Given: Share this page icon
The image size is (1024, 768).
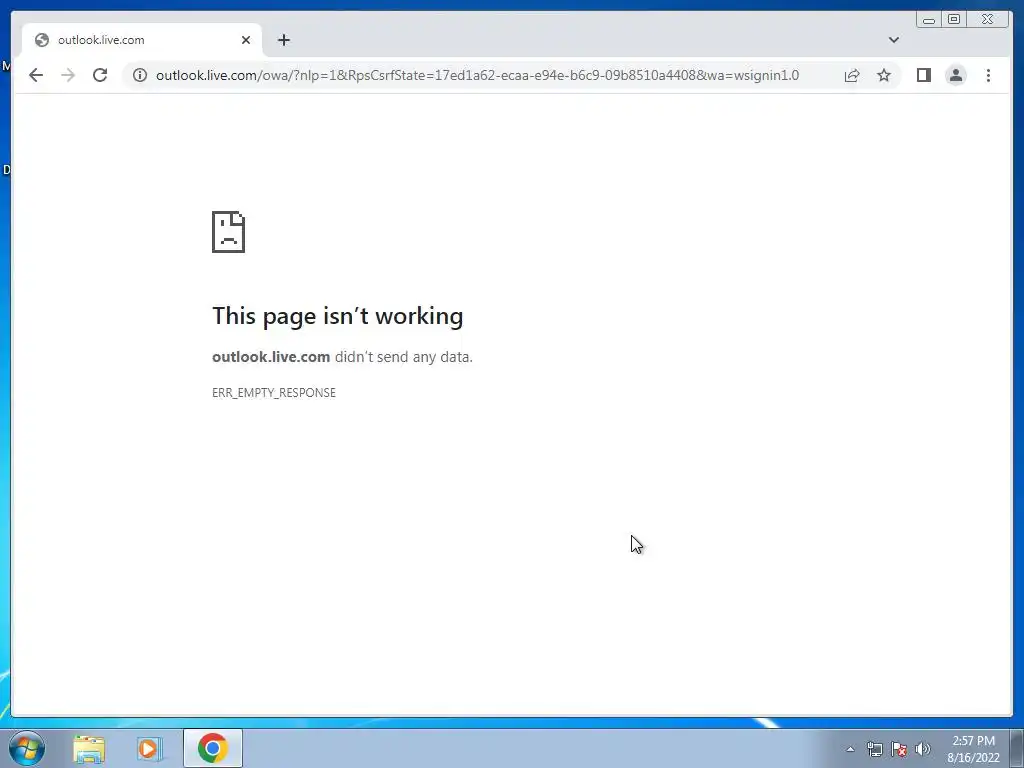Looking at the screenshot, I should coord(852,75).
